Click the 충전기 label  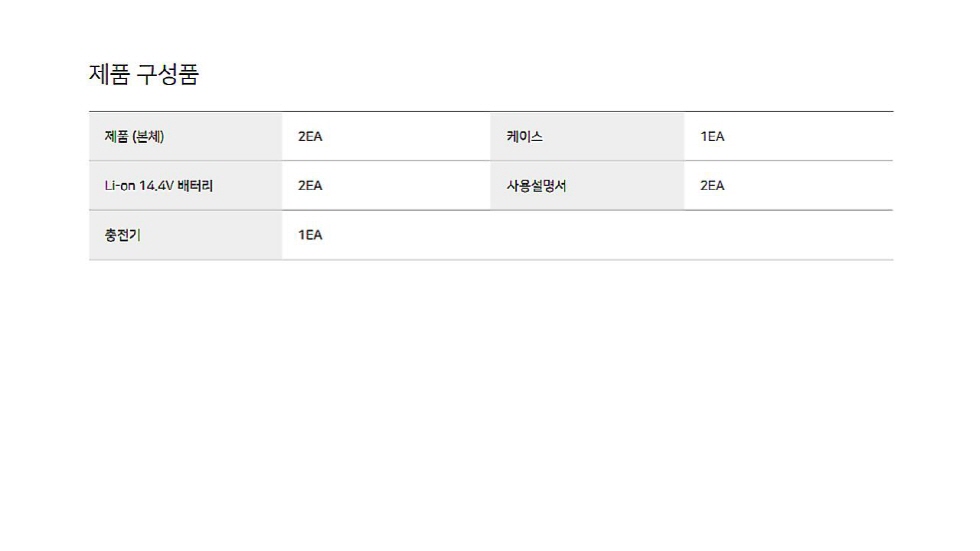point(122,235)
